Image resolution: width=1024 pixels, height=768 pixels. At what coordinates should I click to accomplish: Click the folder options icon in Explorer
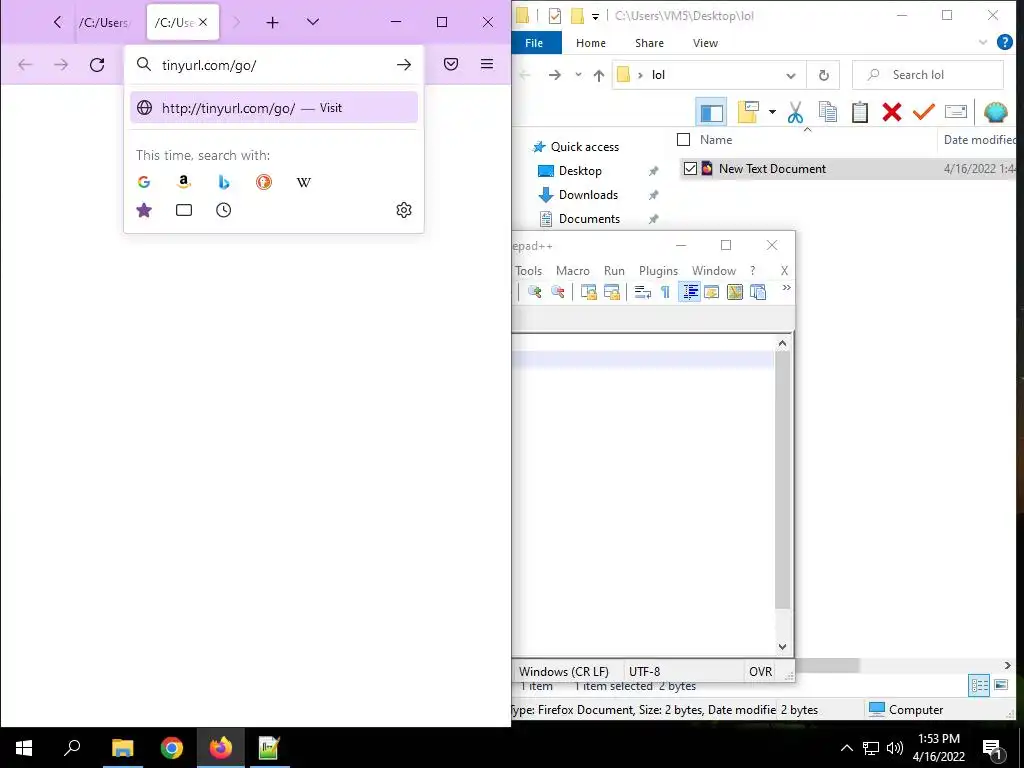coord(748,112)
